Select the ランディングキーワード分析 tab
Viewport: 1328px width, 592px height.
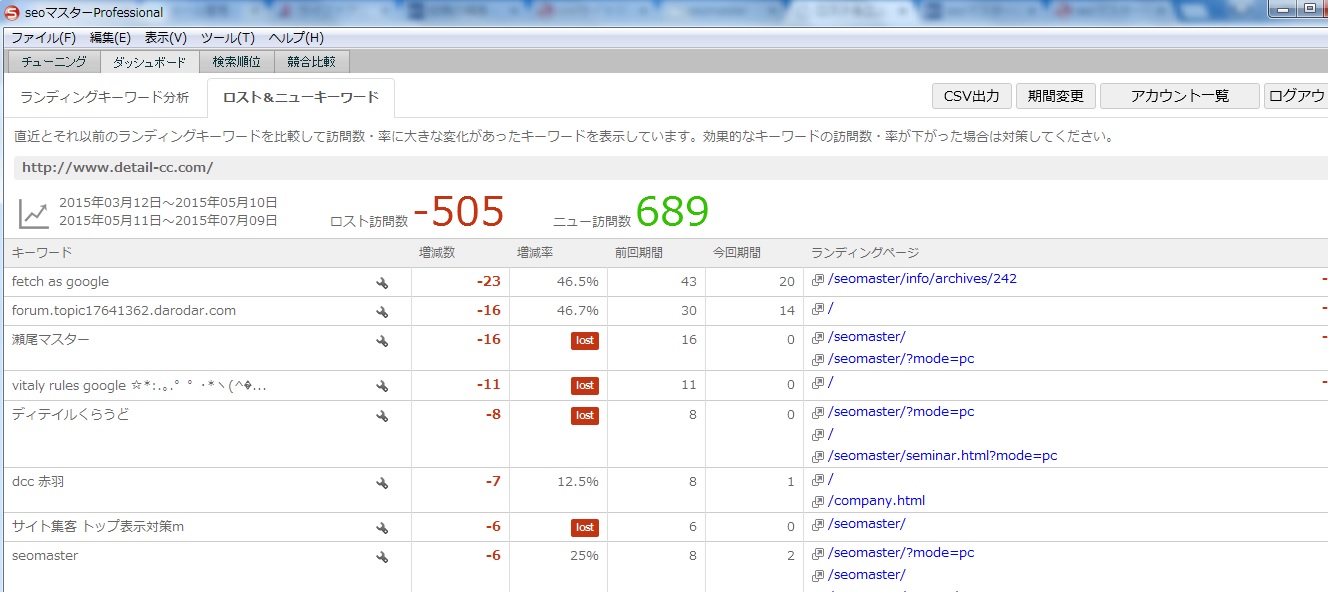tap(104, 98)
